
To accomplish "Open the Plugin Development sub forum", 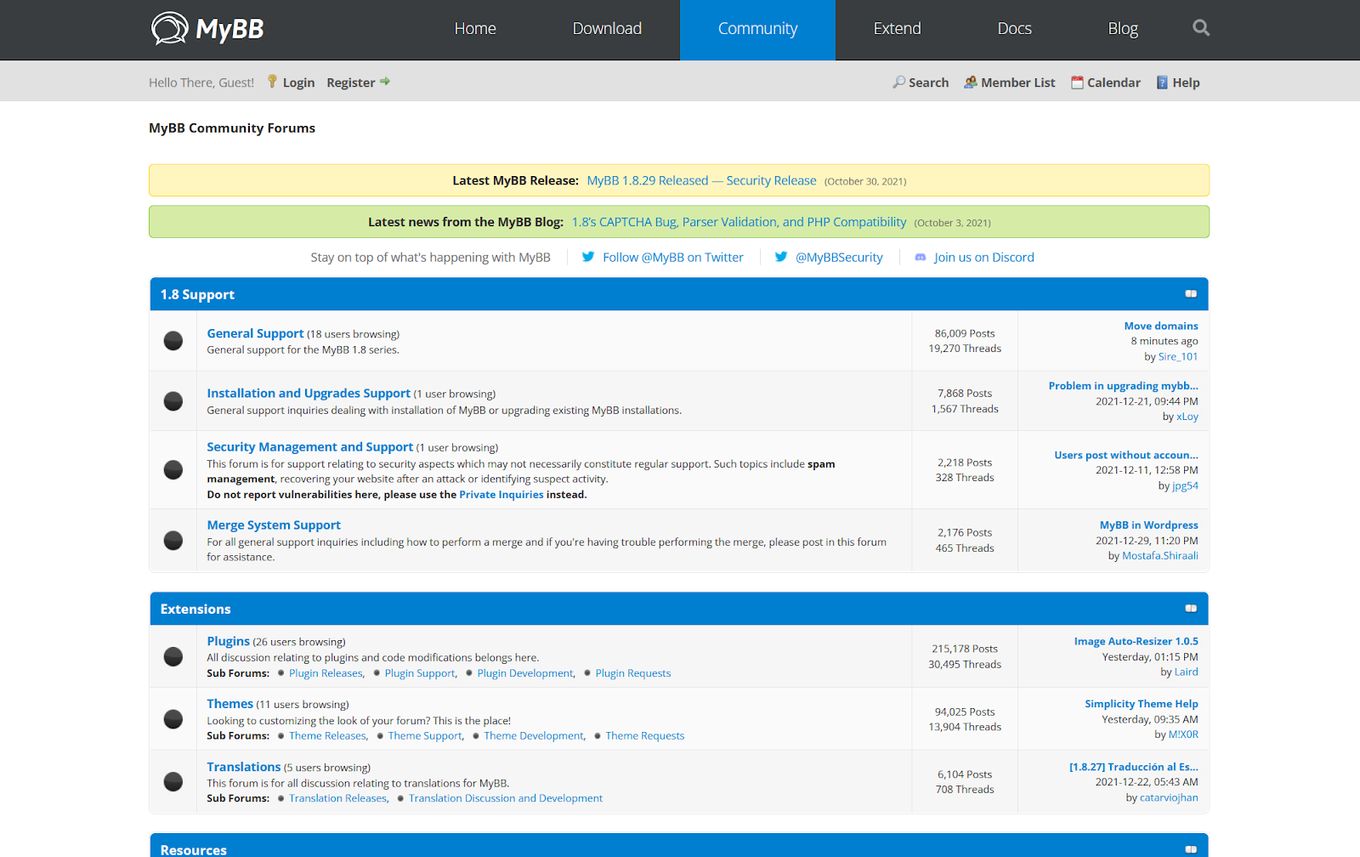I will tap(525, 673).
